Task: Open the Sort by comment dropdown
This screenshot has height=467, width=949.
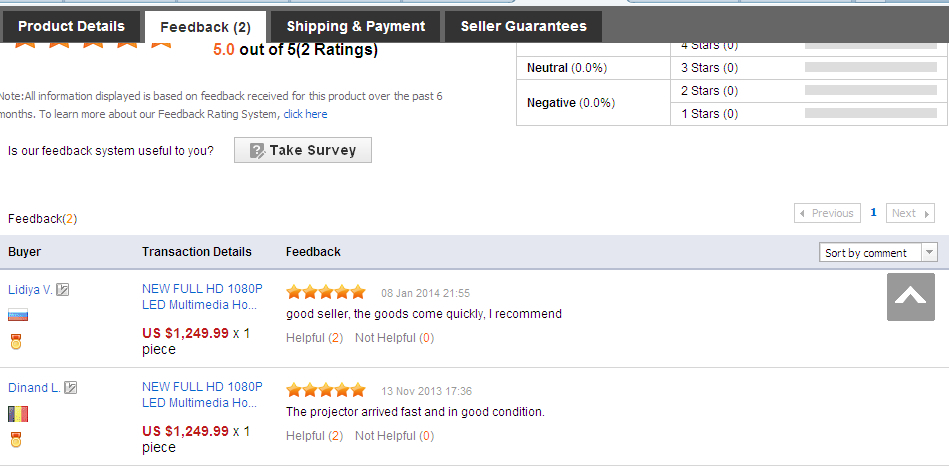Action: click(x=877, y=253)
